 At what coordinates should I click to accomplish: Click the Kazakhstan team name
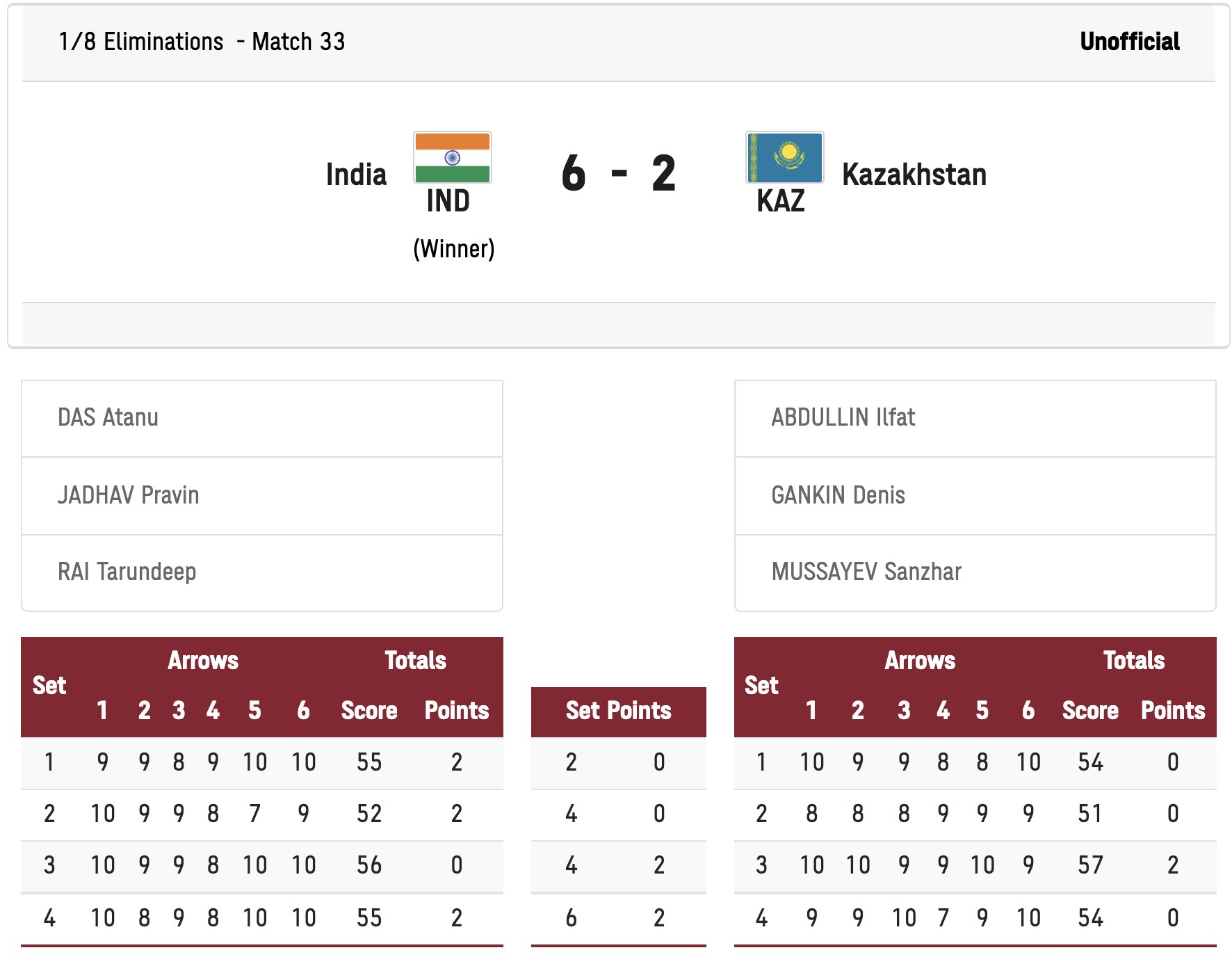point(914,175)
